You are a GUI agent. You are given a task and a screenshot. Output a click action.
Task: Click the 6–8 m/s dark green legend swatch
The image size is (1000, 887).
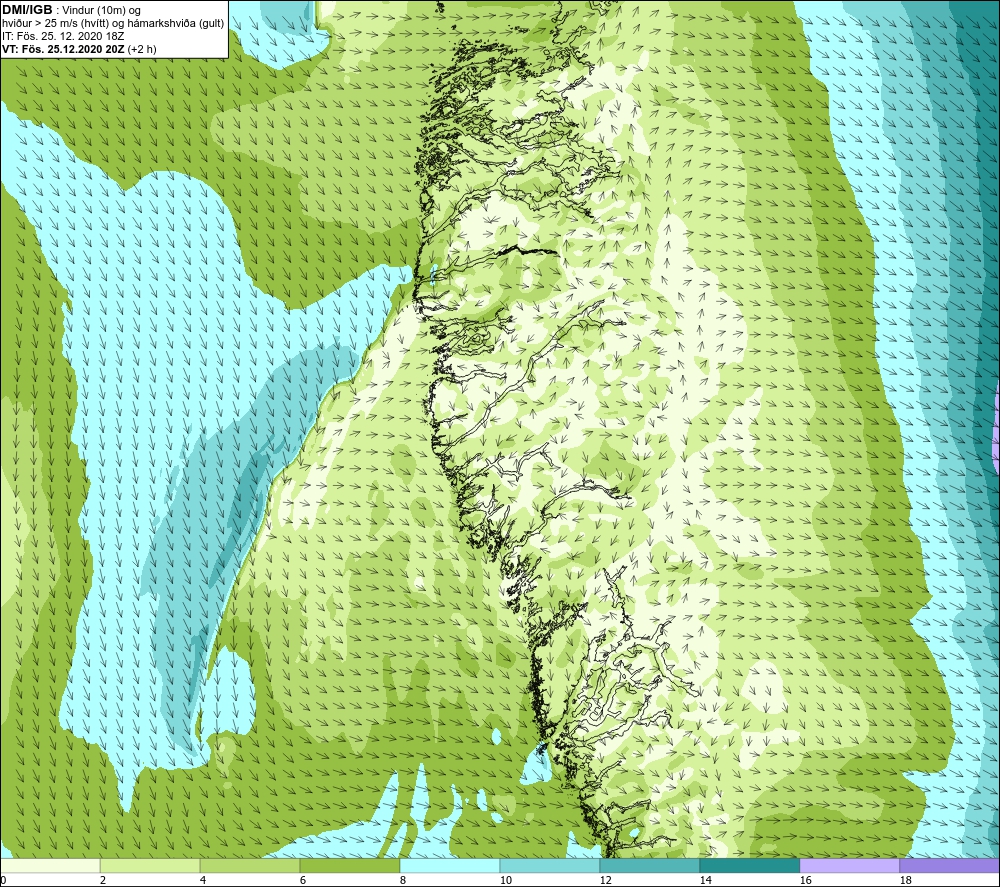click(x=349, y=865)
